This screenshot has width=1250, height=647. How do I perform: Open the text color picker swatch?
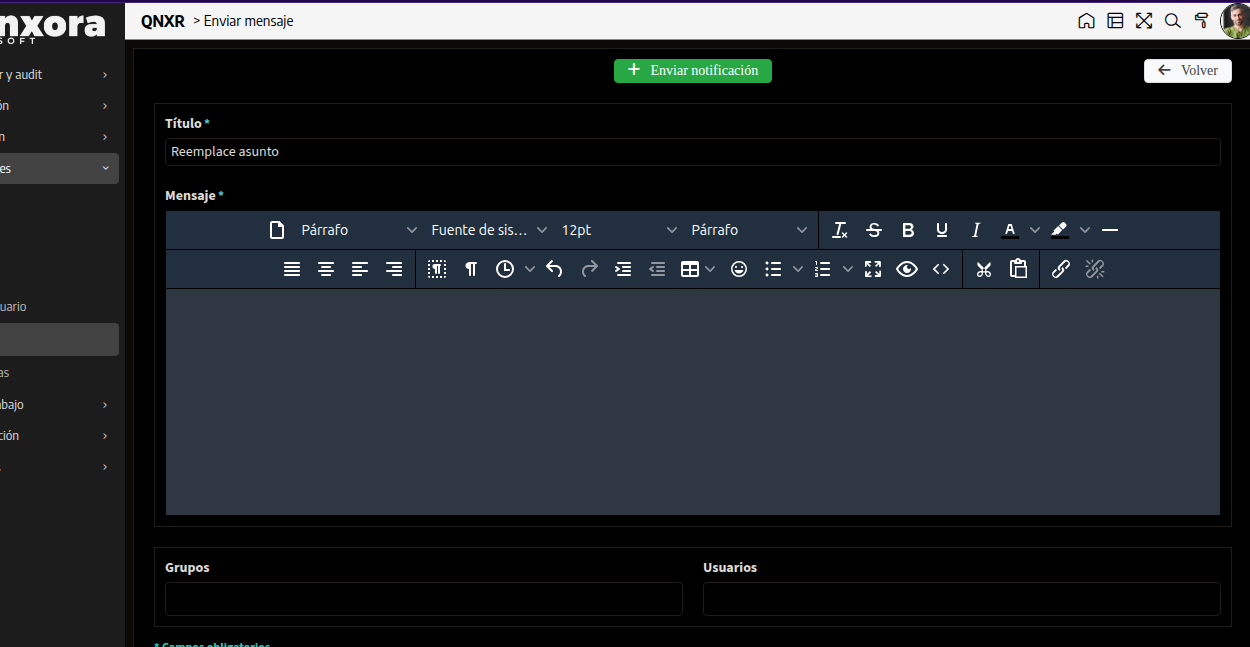1010,230
